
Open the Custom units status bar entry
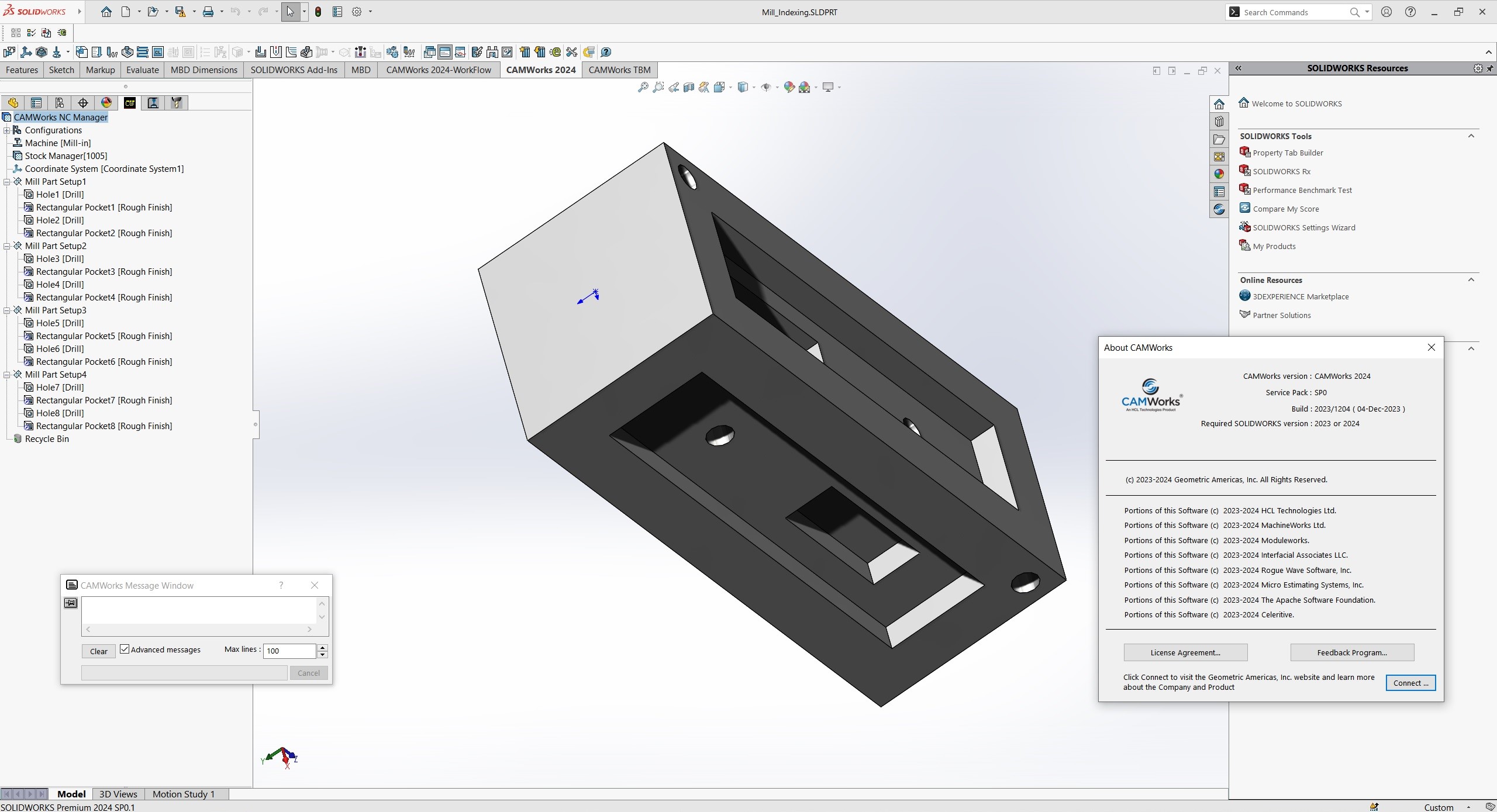1439,807
